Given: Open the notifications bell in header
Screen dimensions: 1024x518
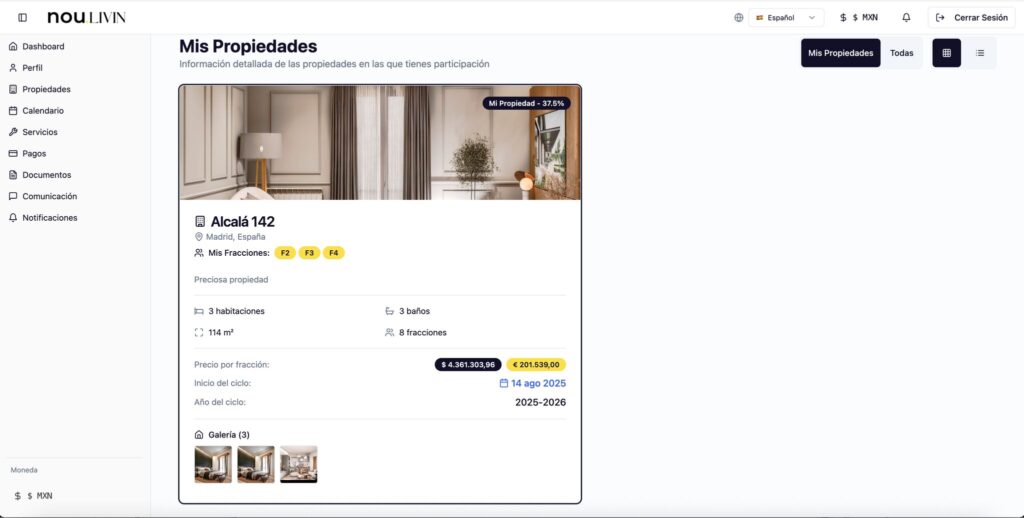Looking at the screenshot, I should pos(906,18).
